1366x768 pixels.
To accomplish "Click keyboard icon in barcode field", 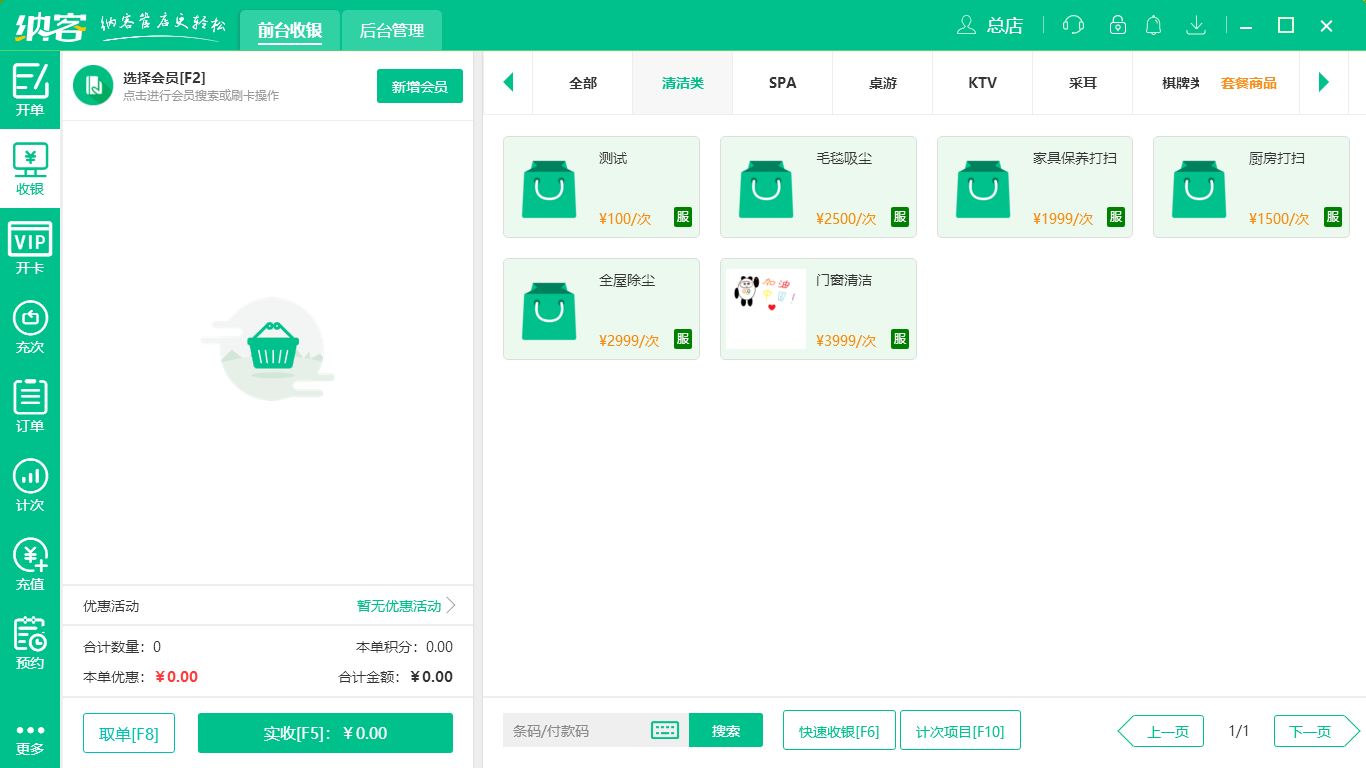I will pyautogui.click(x=665, y=730).
